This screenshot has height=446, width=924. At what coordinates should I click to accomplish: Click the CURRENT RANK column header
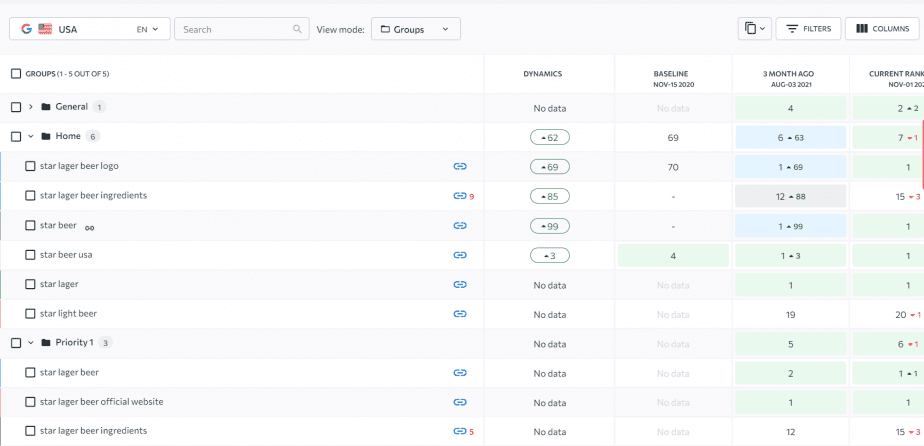pos(896,79)
